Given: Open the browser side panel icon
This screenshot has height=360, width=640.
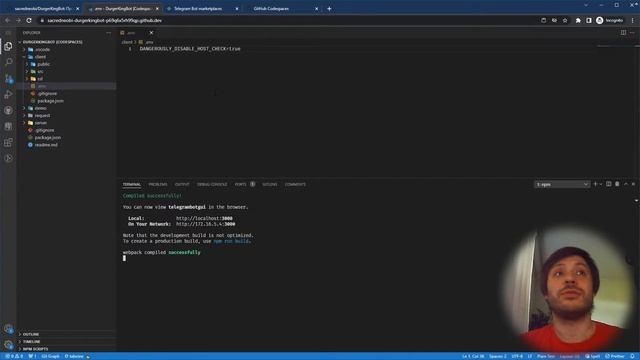Looking at the screenshot, I should tap(589, 20).
